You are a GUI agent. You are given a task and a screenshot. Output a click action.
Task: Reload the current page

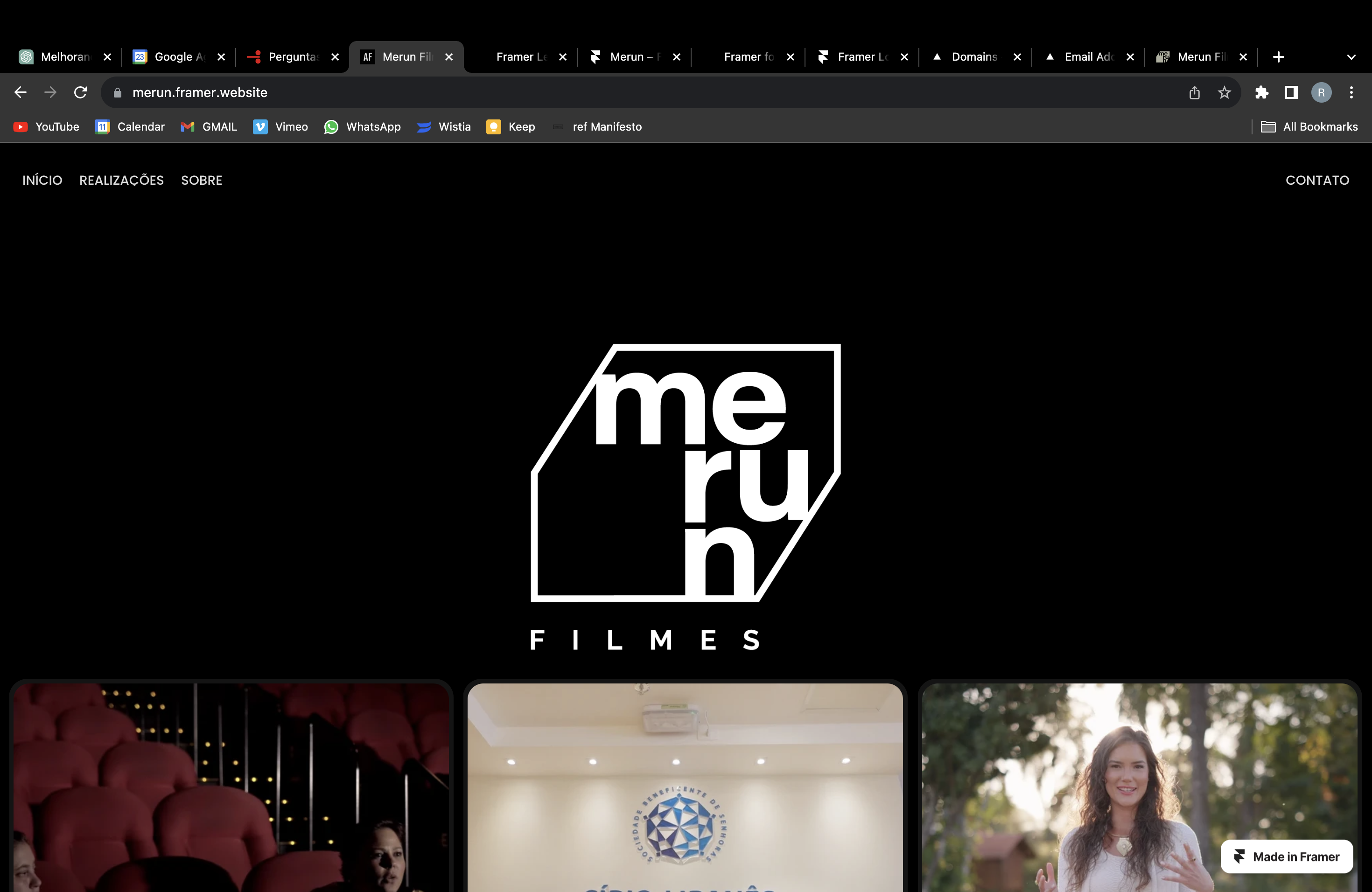pos(81,92)
